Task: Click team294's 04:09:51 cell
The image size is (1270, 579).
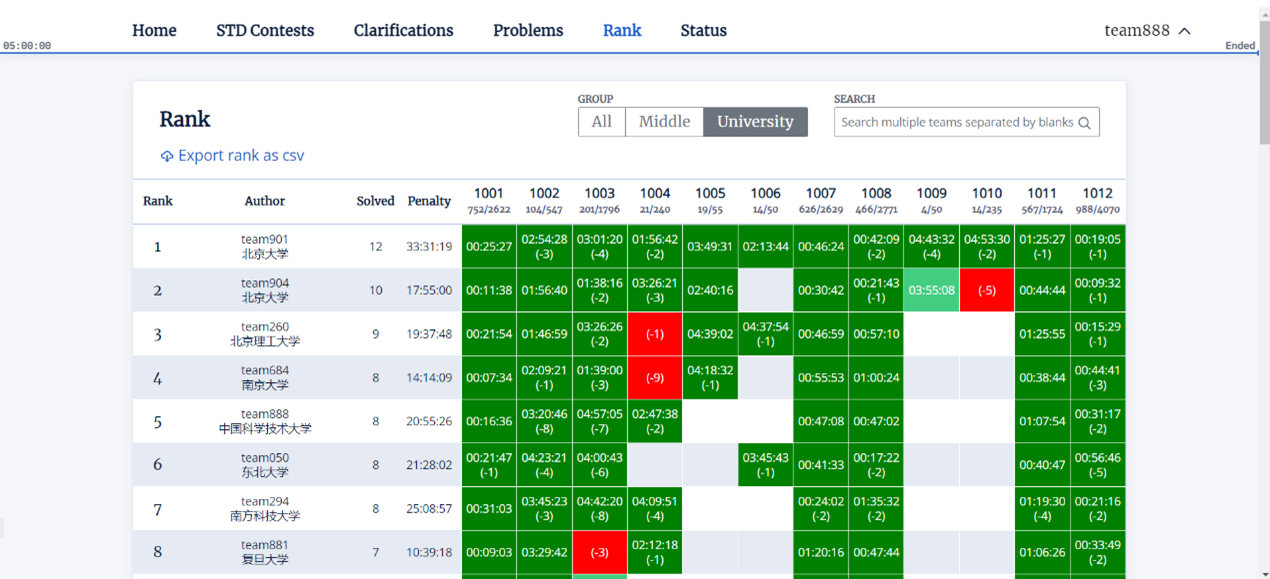Action: (655, 509)
